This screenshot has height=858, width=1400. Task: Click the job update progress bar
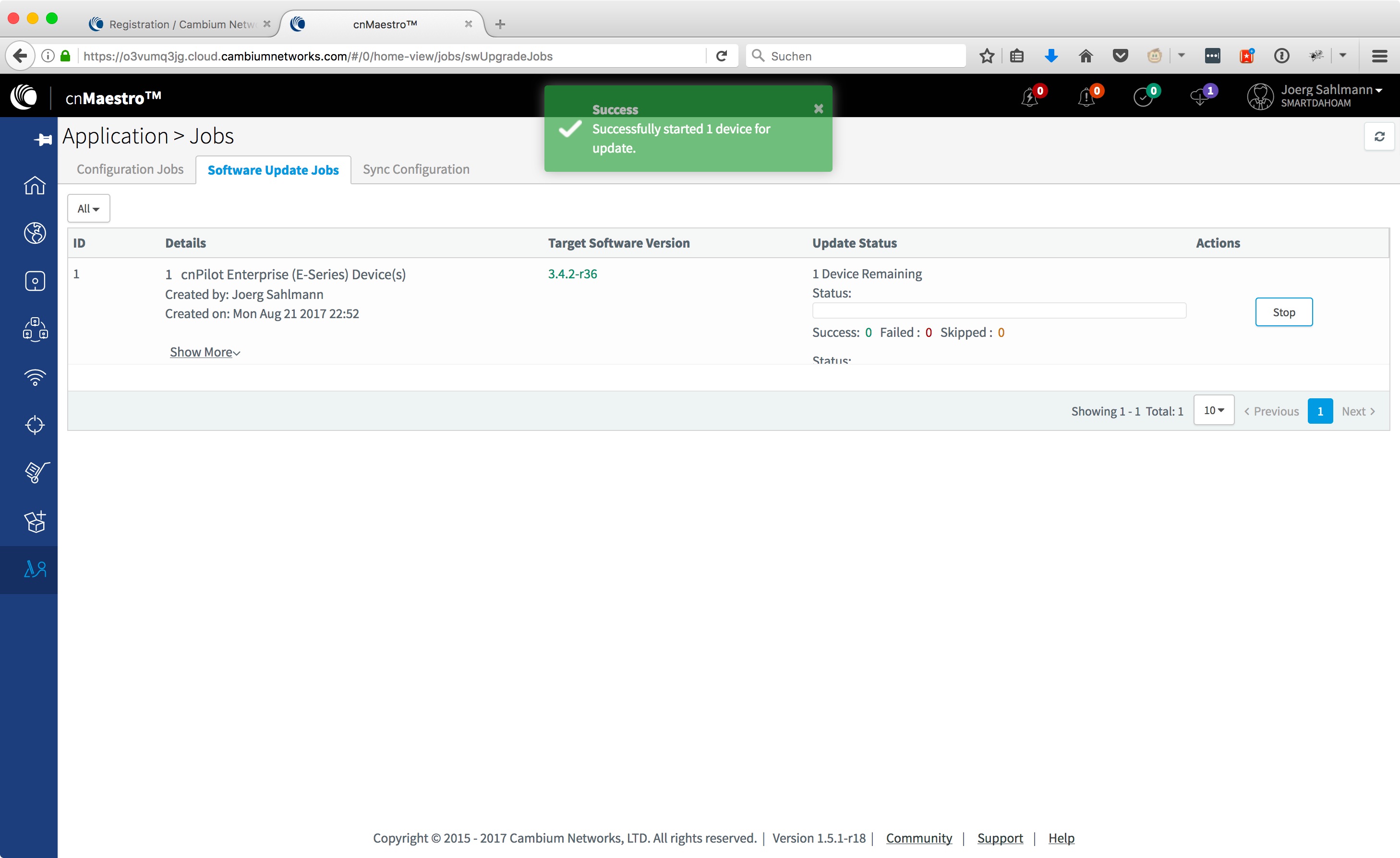[x=999, y=310]
